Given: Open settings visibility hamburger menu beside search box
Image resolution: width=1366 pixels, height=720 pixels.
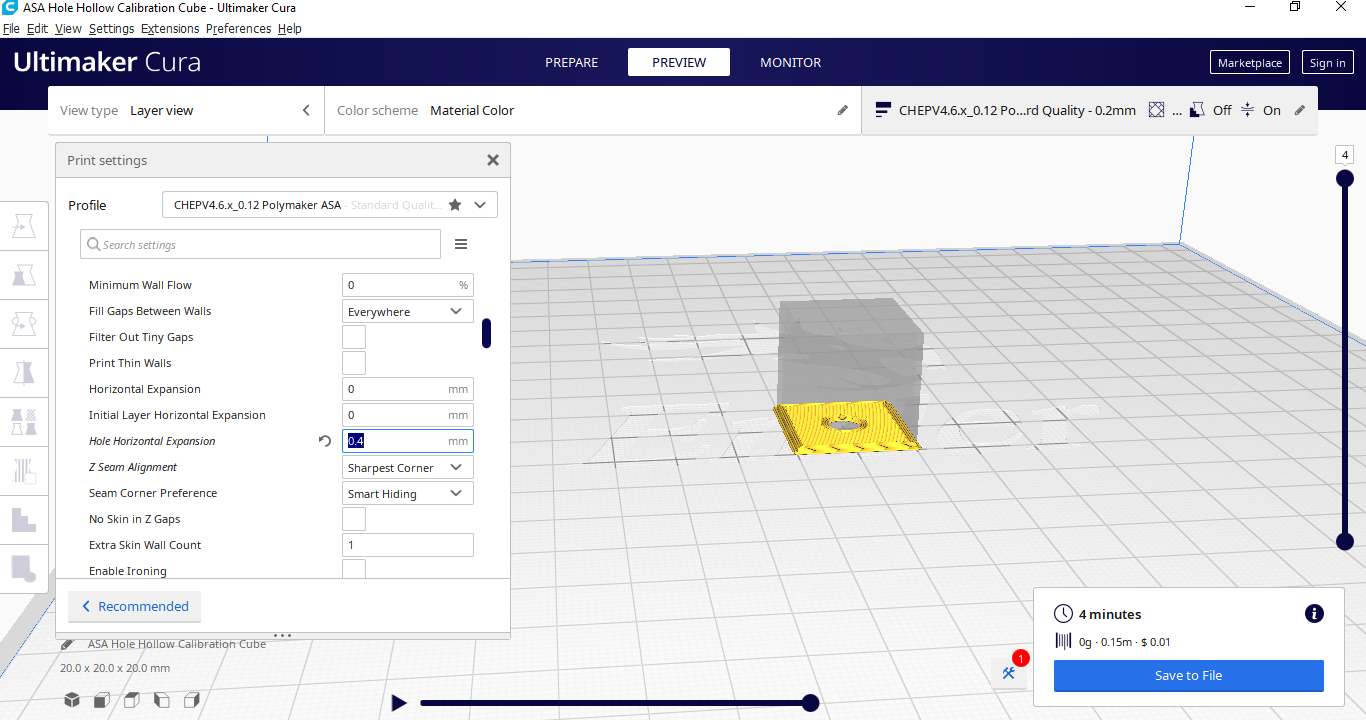Looking at the screenshot, I should click(x=460, y=243).
